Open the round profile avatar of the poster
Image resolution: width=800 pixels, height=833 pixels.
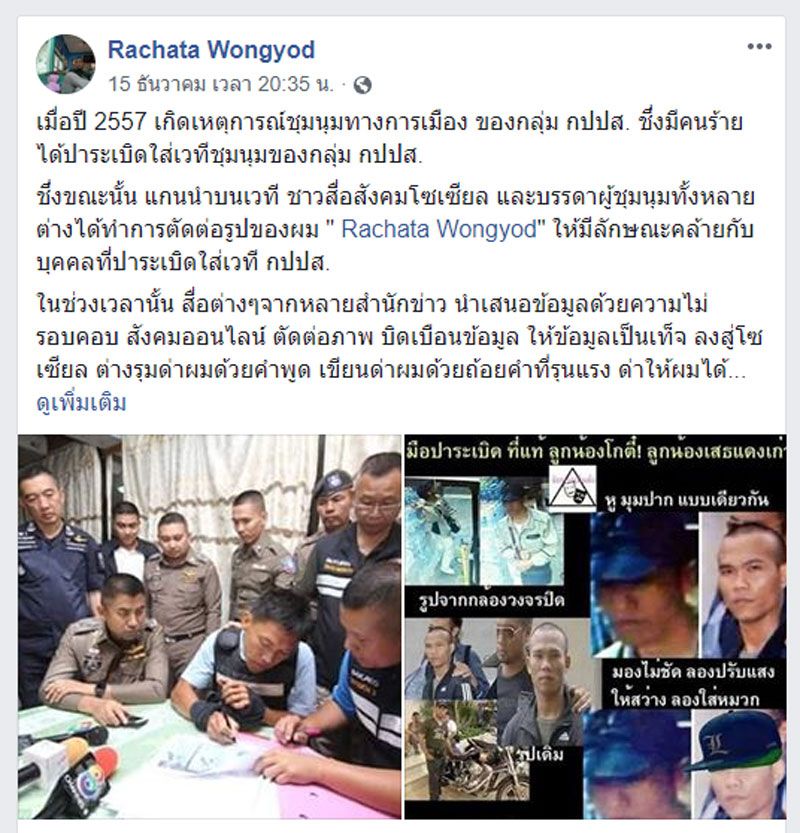[x=66, y=64]
